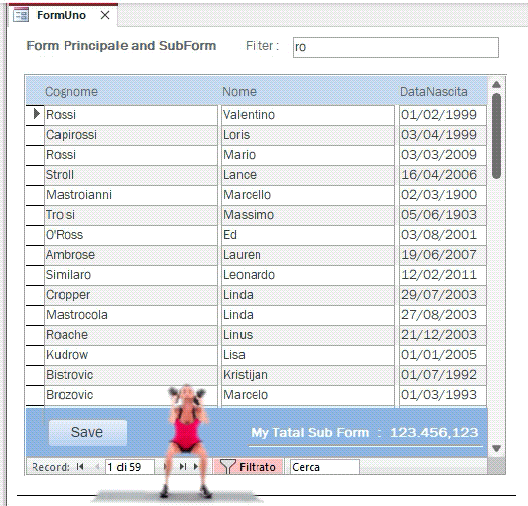Click the DataNascita column header
This screenshot has width=528, height=506.
pyautogui.click(x=434, y=92)
